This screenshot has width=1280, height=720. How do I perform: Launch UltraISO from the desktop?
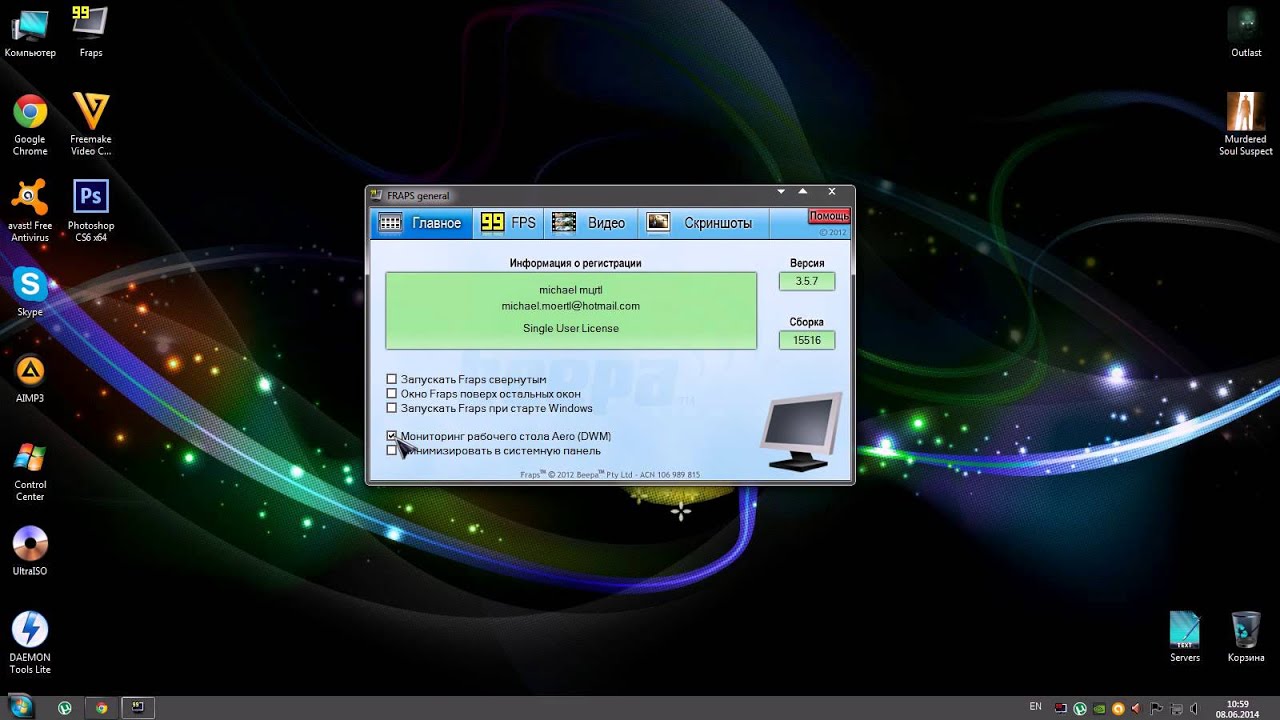click(30, 551)
